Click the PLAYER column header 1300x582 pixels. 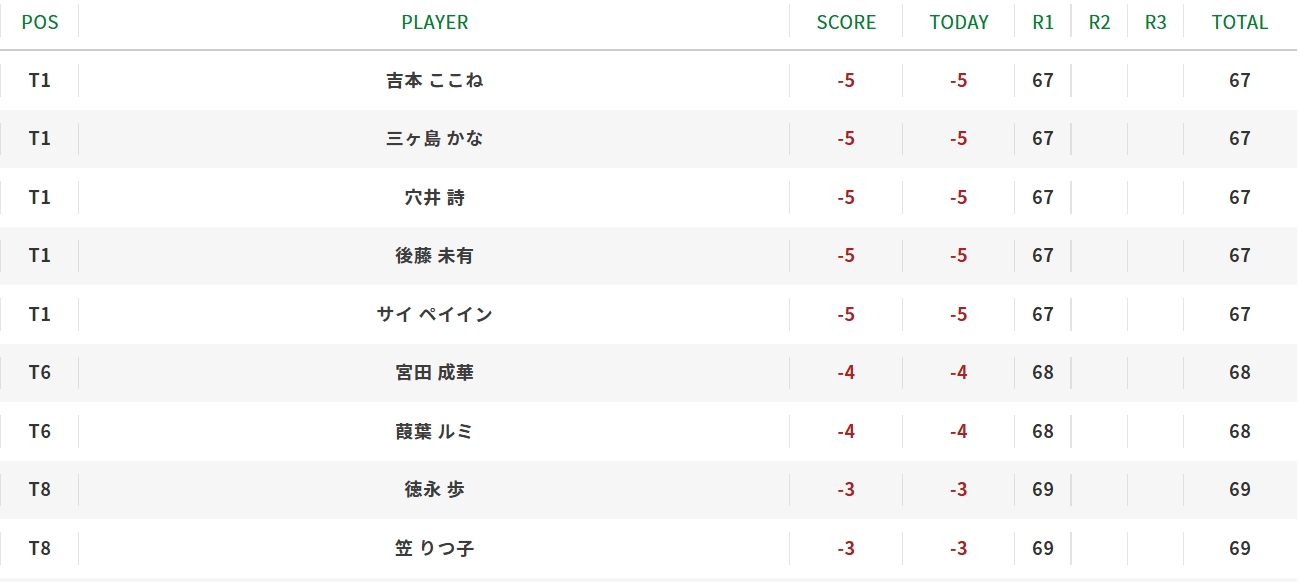pos(434,22)
